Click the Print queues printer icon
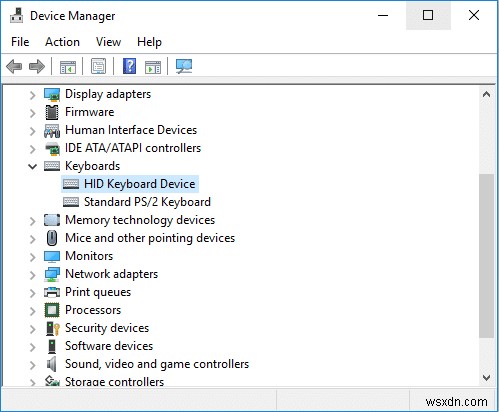 point(52,292)
